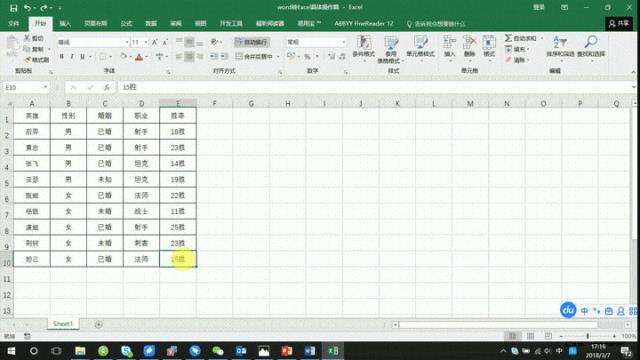Select the Sheet1 tab
640x360 pixels.
click(x=63, y=324)
